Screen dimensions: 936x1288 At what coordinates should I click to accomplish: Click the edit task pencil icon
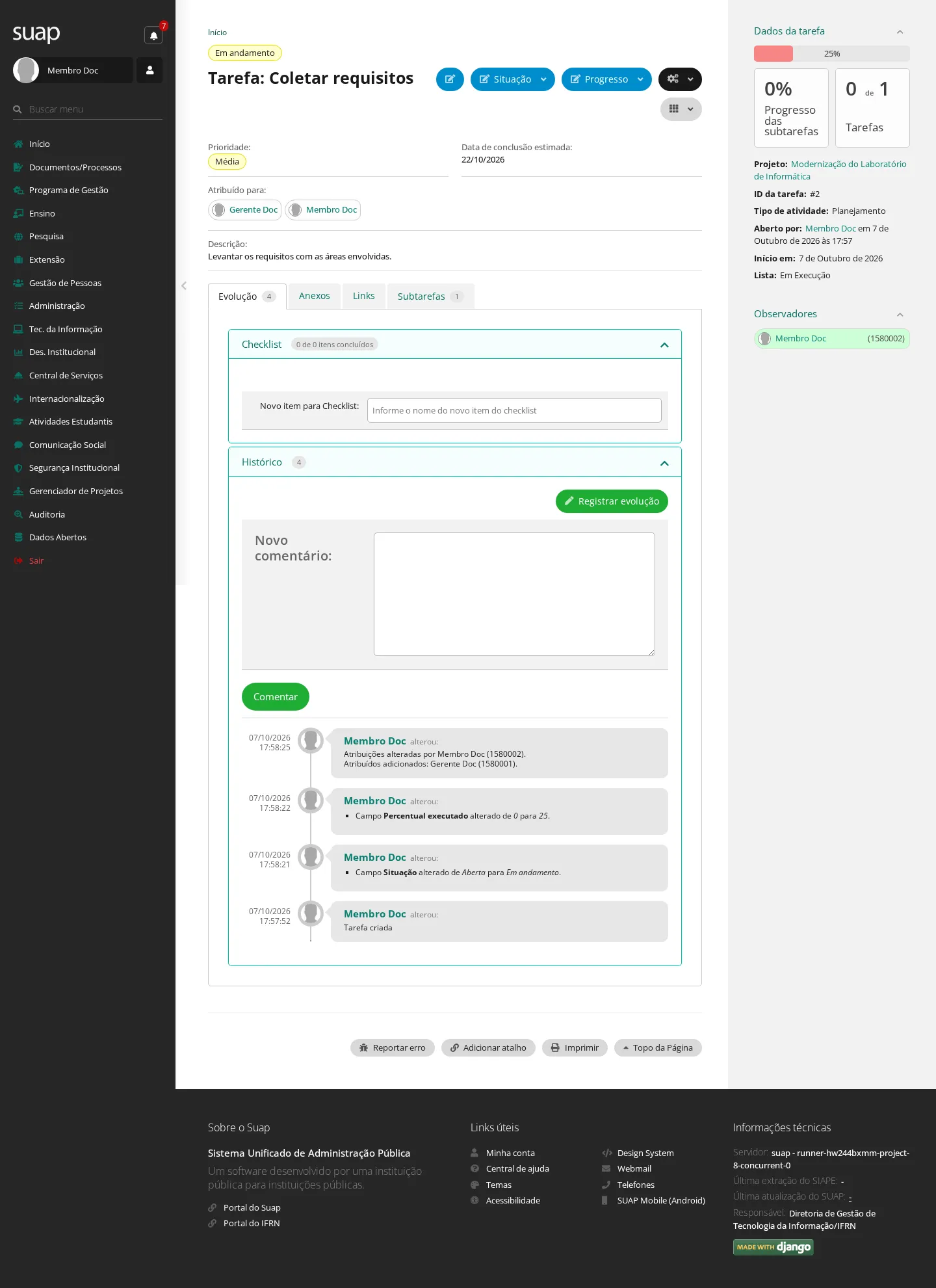click(450, 79)
